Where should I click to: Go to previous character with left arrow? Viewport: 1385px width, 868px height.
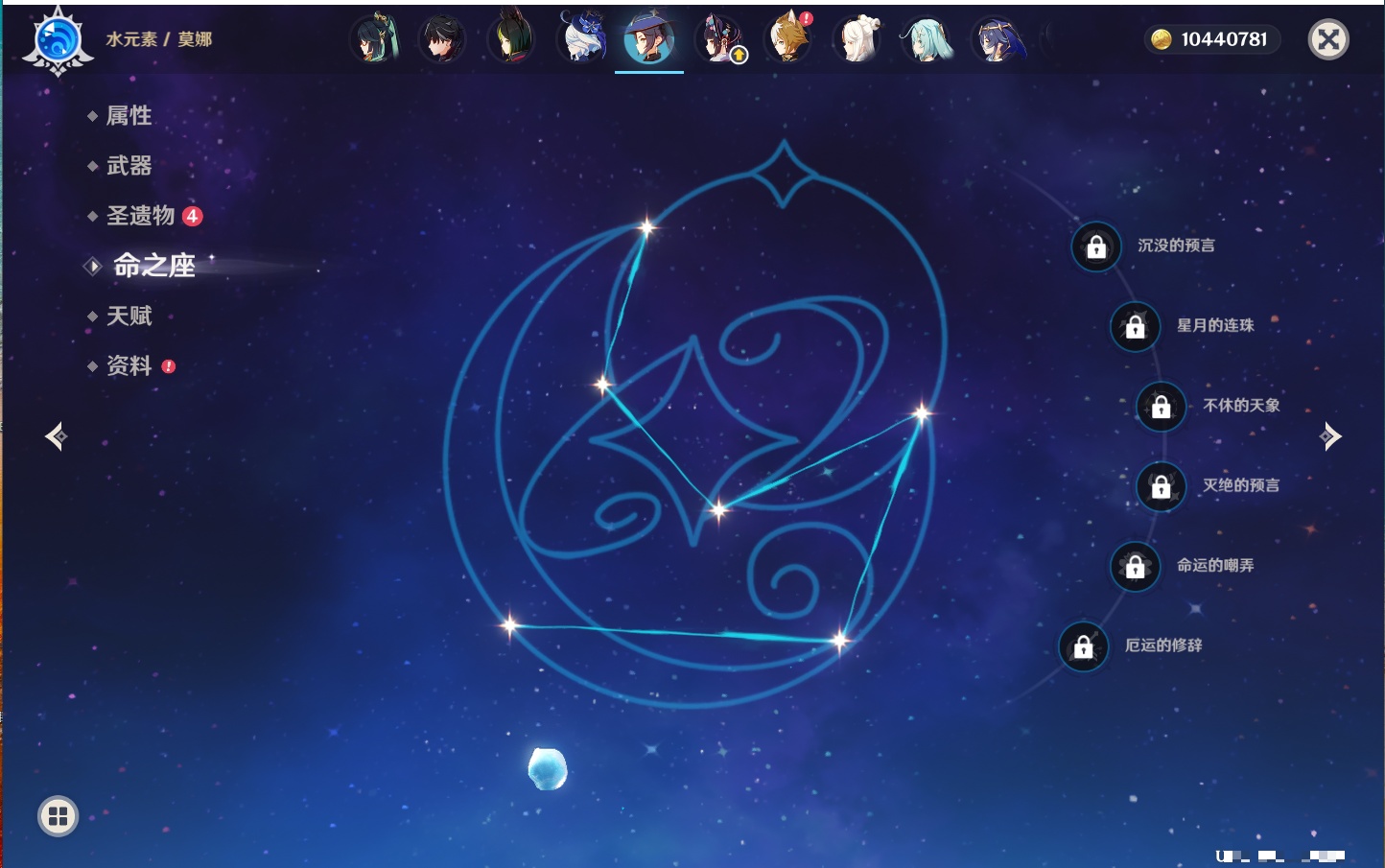[x=56, y=436]
